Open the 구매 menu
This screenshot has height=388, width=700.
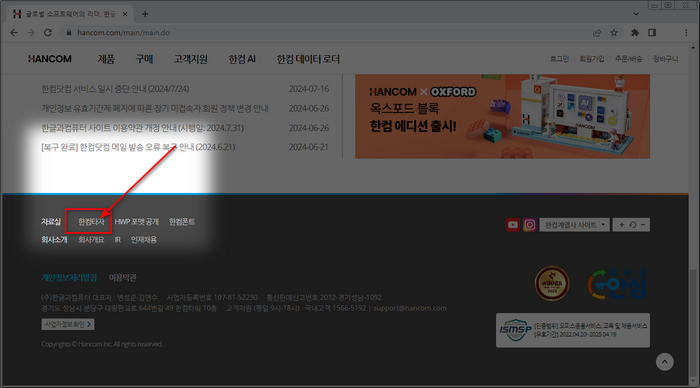click(x=144, y=59)
